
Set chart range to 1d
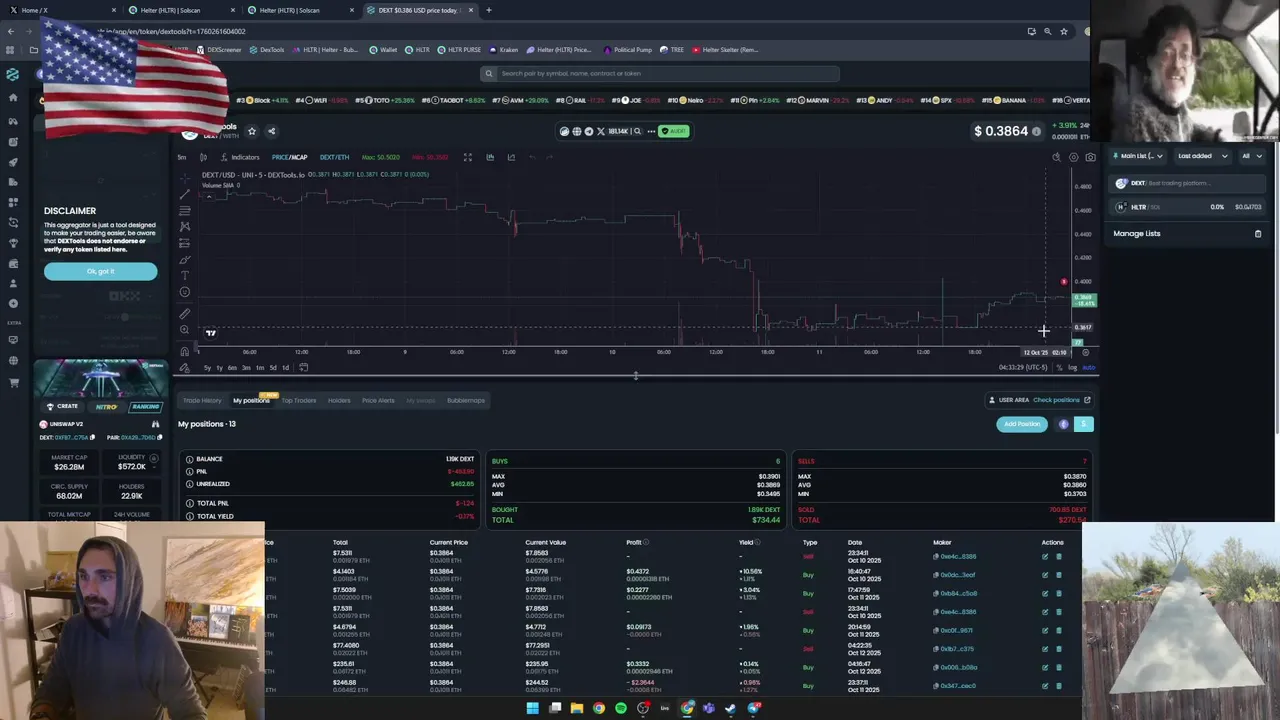point(285,367)
